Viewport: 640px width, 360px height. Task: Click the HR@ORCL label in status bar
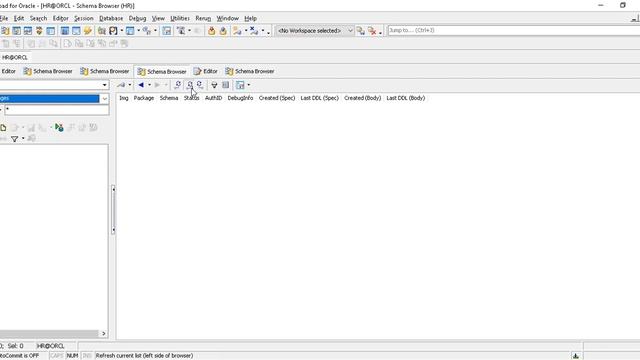(x=51, y=346)
